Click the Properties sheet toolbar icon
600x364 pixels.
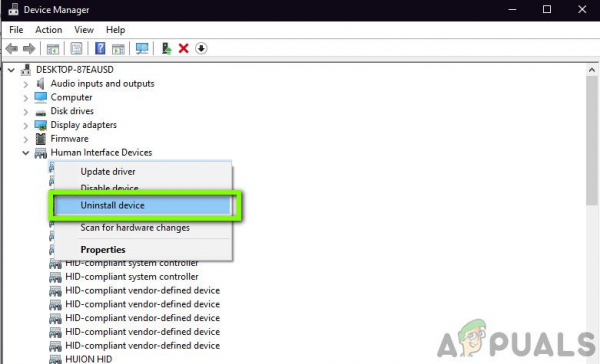[x=77, y=49]
